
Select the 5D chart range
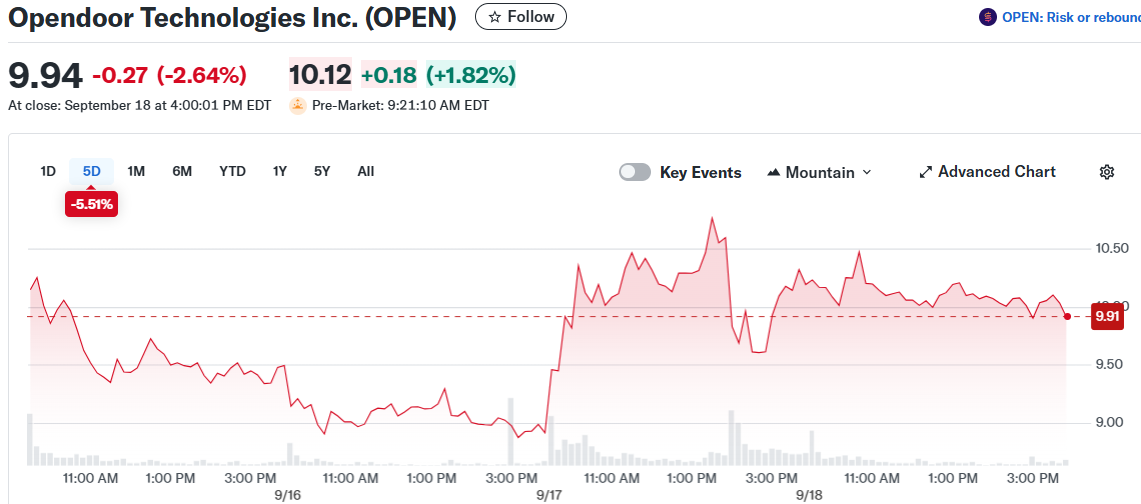92,172
